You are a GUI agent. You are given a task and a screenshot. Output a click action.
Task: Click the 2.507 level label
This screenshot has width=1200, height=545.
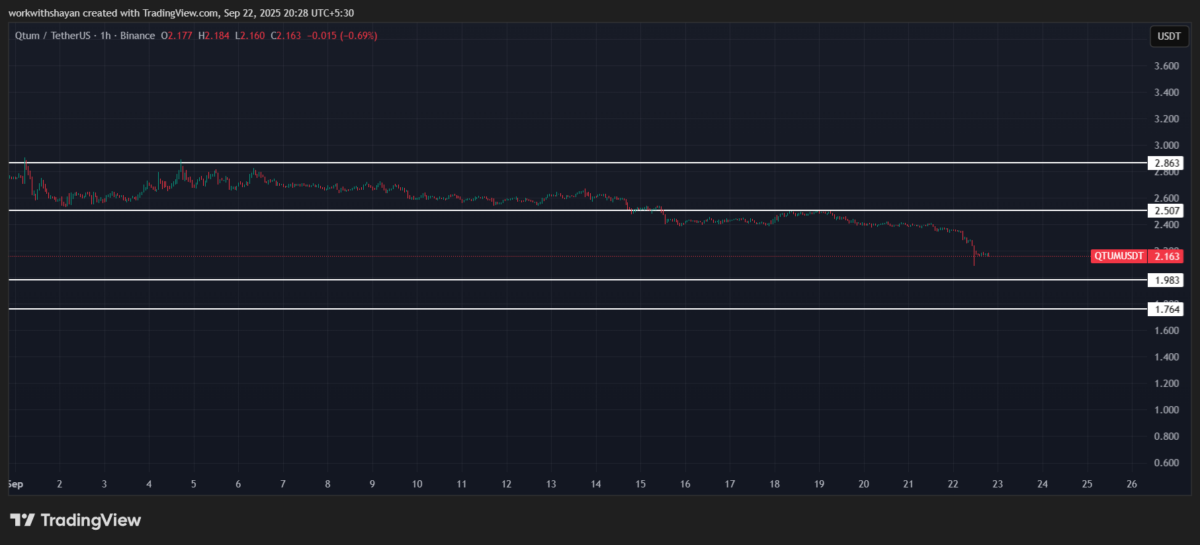coord(1166,211)
